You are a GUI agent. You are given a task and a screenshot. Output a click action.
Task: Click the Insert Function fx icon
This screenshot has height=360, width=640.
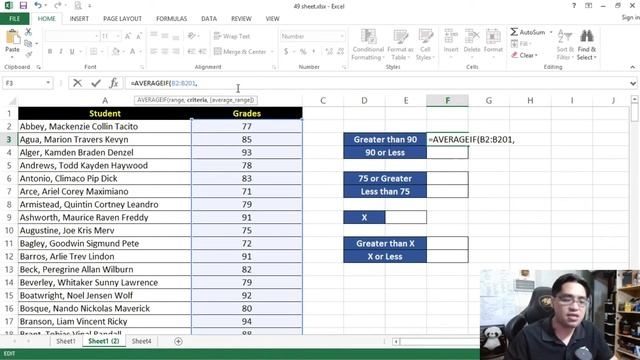pyautogui.click(x=114, y=83)
